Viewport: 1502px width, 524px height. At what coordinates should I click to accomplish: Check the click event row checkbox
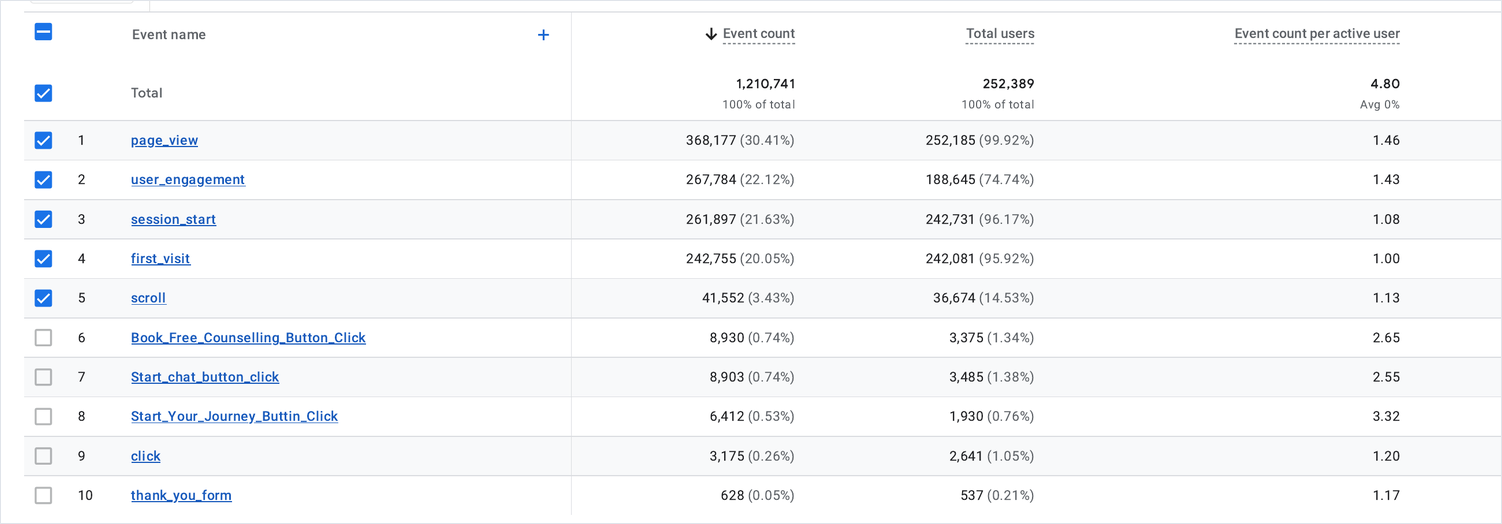[43, 456]
